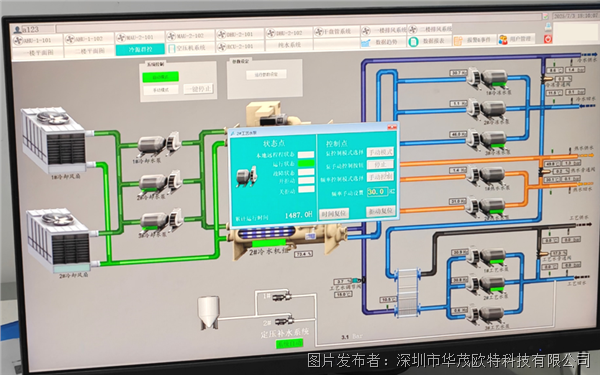
Task: Click 时间复位 in the pump popup
Action: (x=334, y=214)
